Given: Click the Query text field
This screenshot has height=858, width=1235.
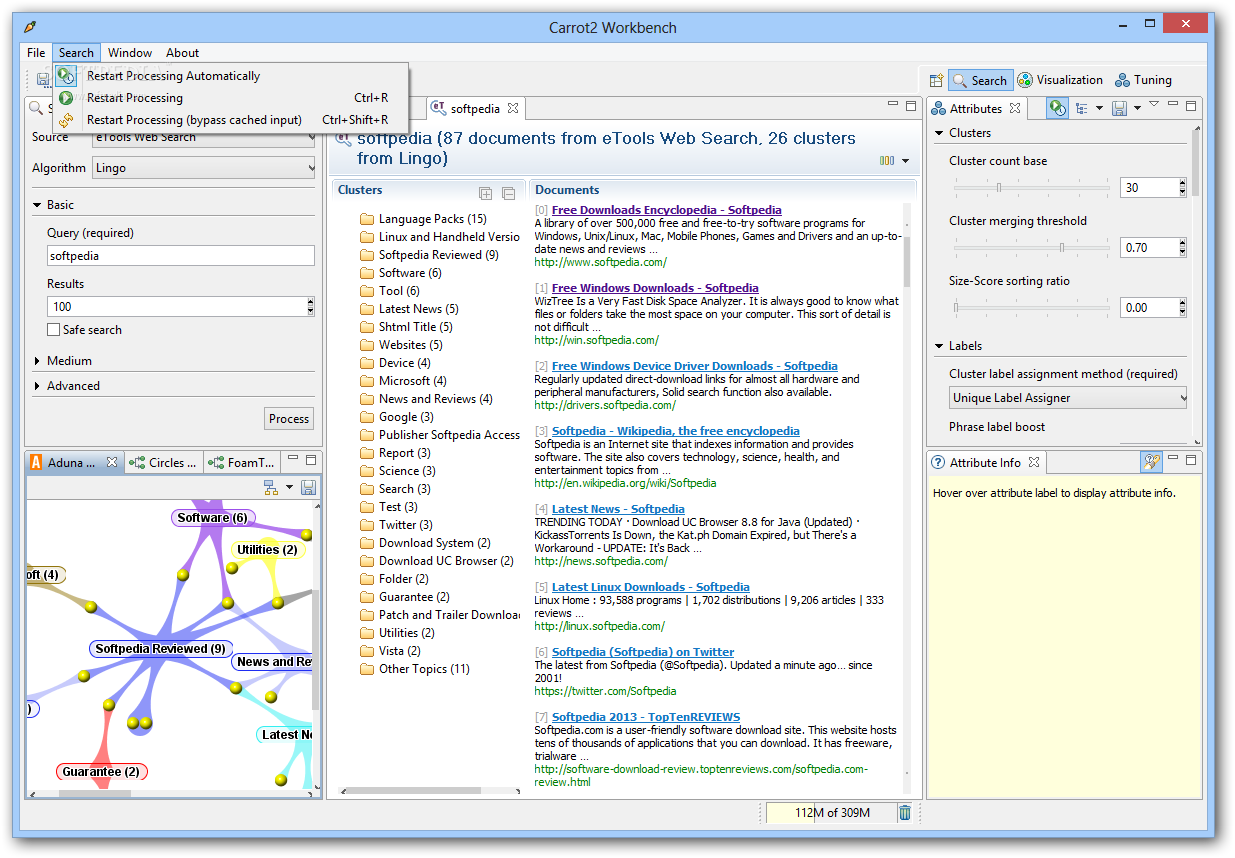Looking at the screenshot, I should click(181, 256).
